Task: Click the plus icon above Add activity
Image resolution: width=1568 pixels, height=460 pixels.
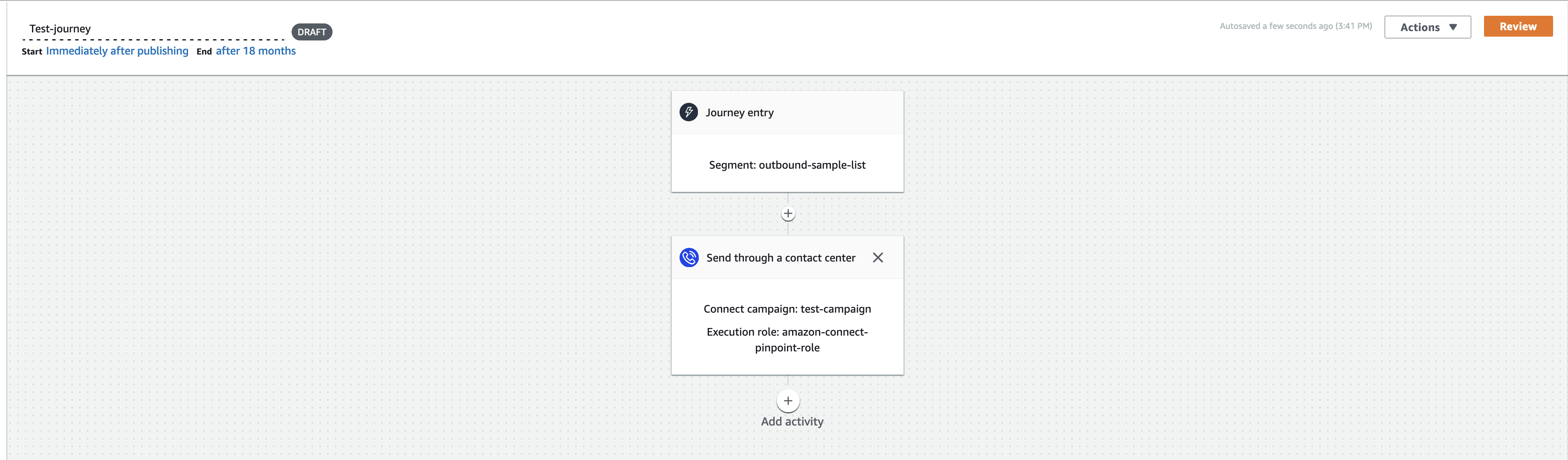Action: [788, 400]
